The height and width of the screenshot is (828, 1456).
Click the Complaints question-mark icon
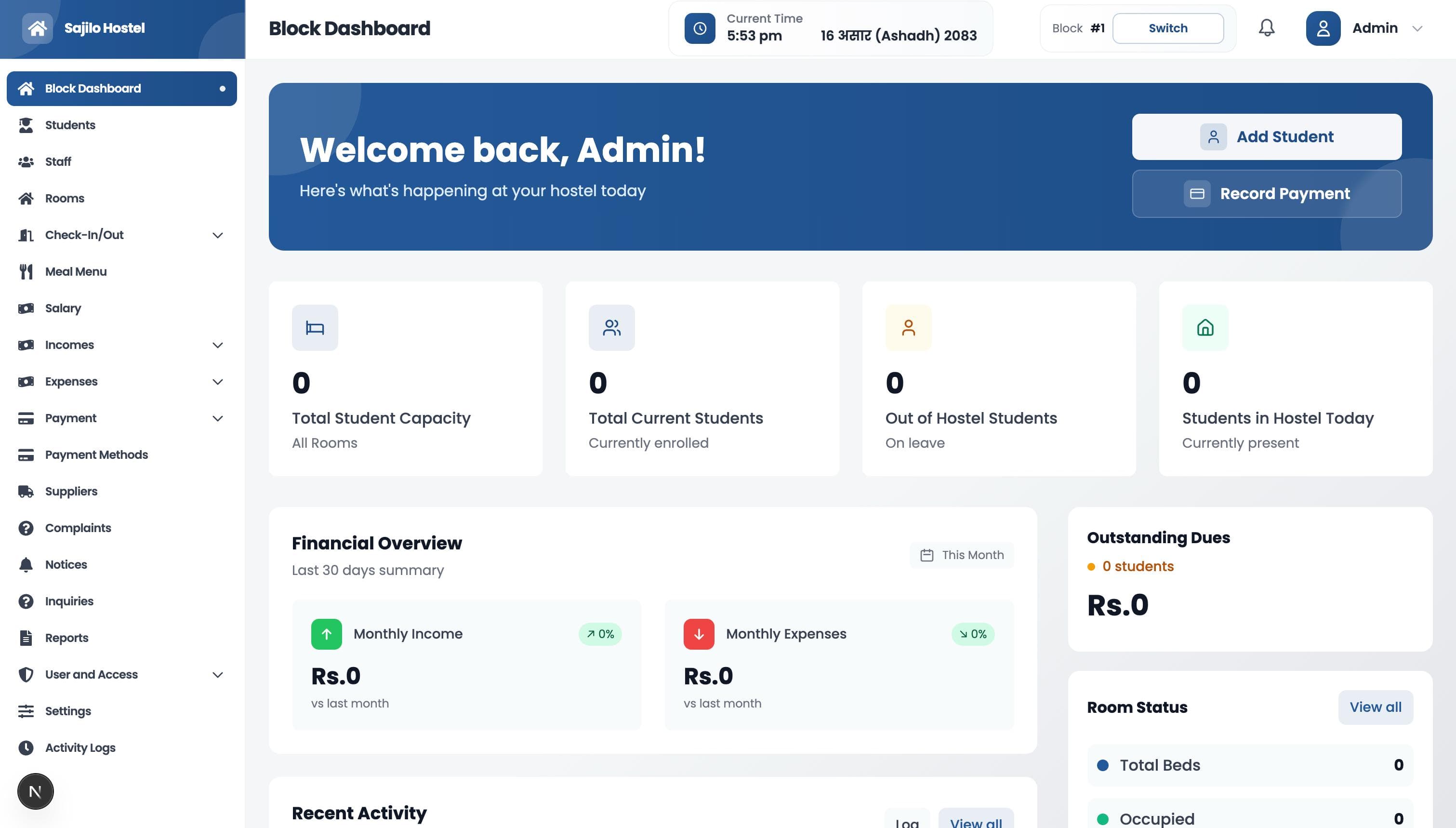26,528
